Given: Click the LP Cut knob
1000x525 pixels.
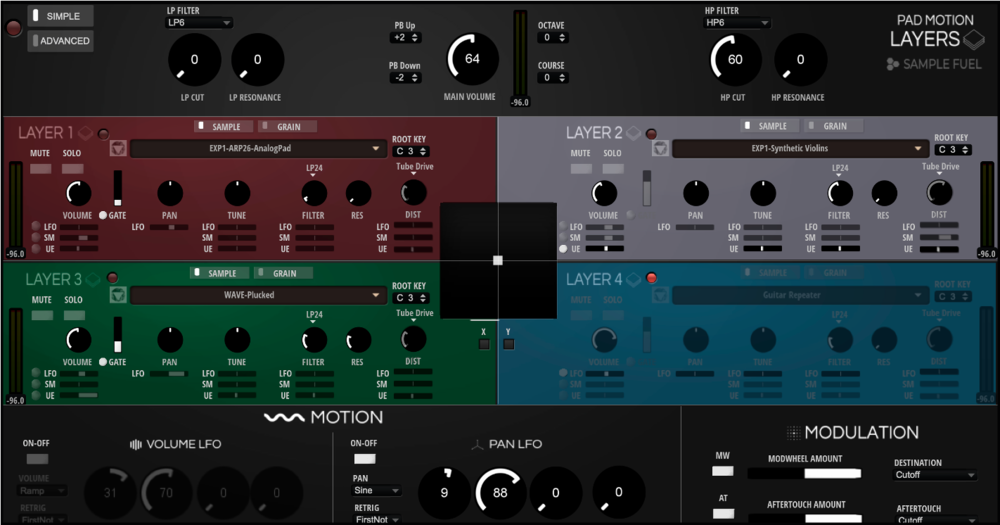Looking at the screenshot, I should (x=194, y=59).
